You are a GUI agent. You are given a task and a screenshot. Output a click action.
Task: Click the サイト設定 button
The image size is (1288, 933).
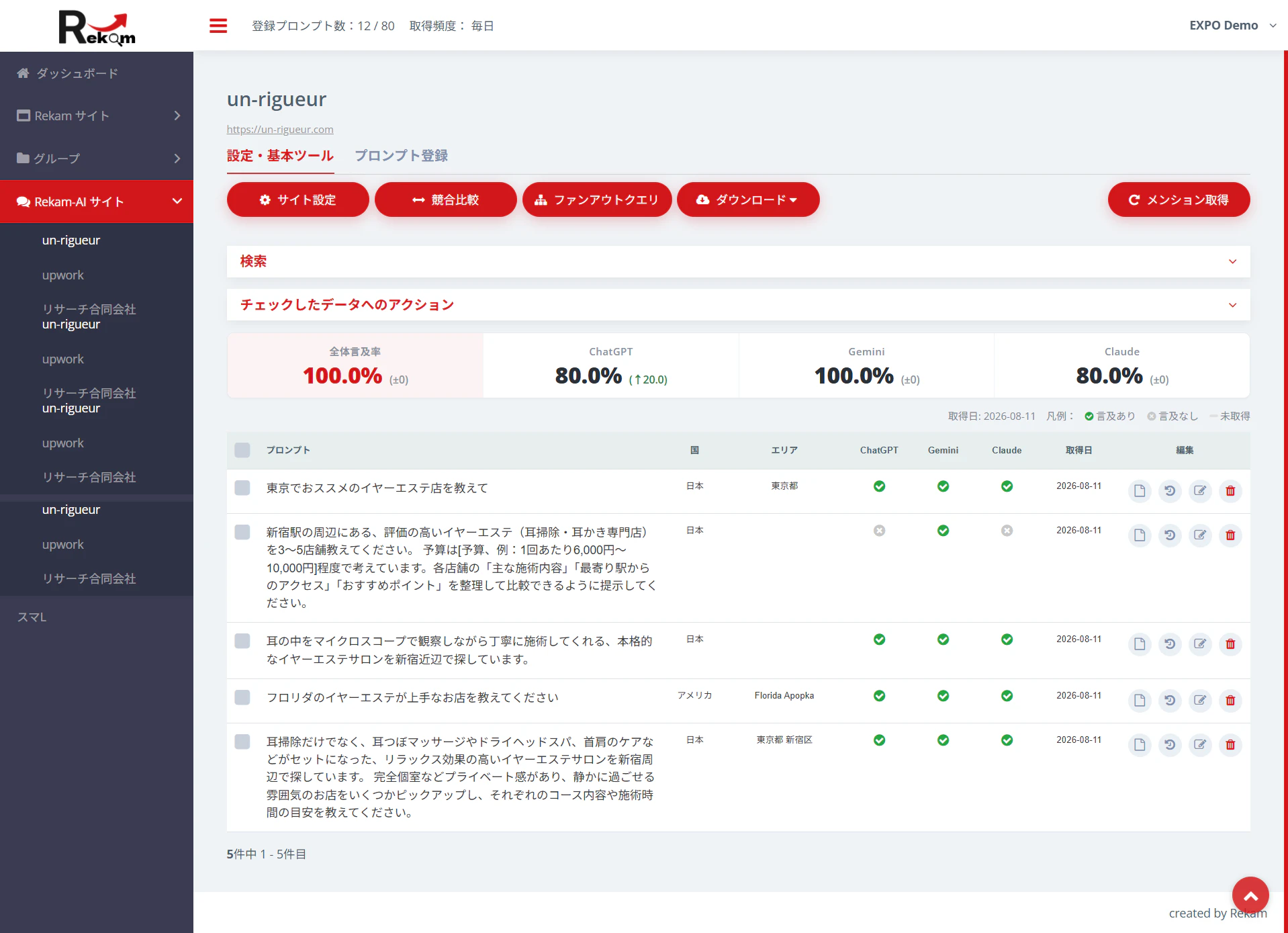[x=298, y=199]
